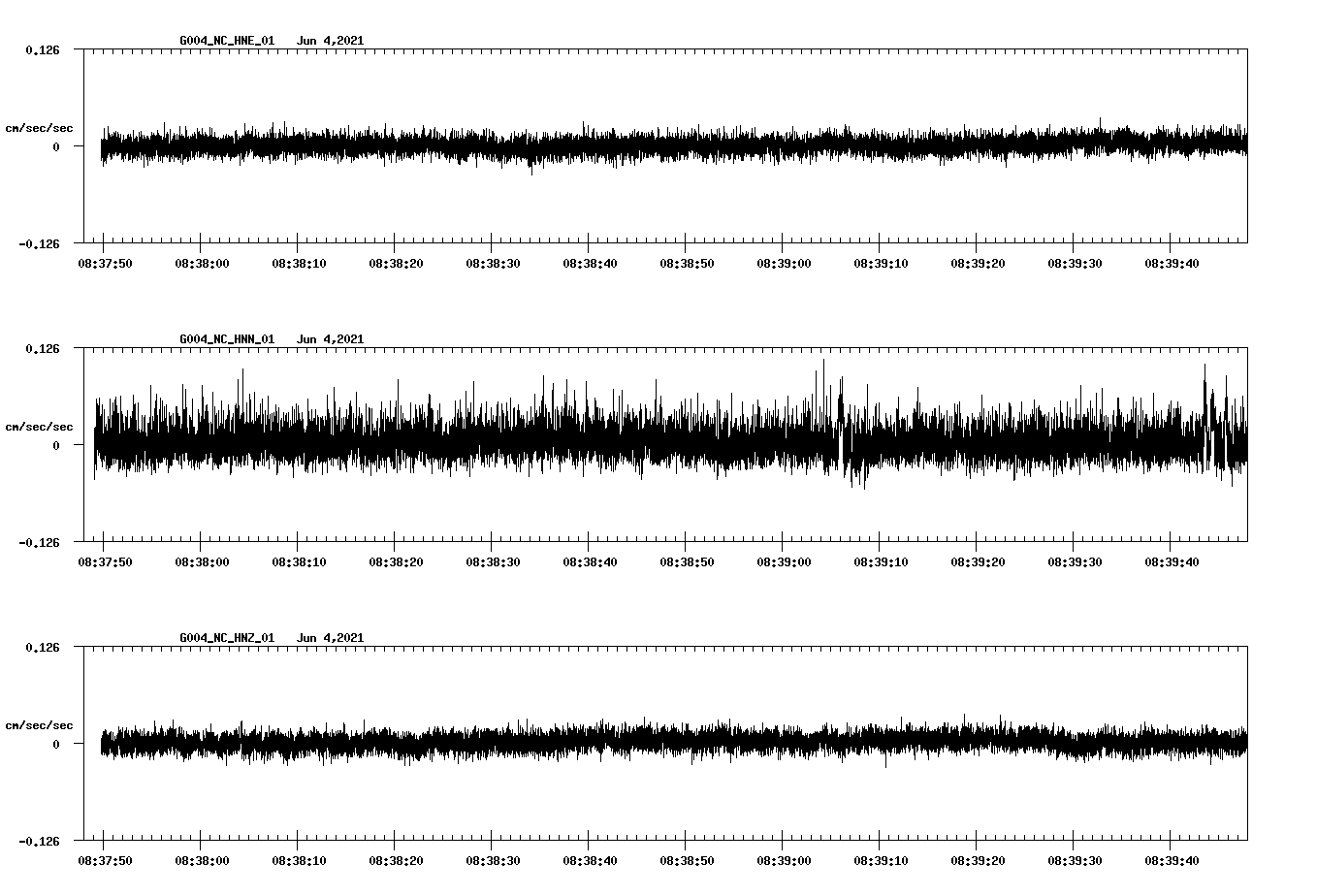Select the cm/sec/sec unit label of HNE plot
Screen dimensions: 1317x896
click(40, 128)
